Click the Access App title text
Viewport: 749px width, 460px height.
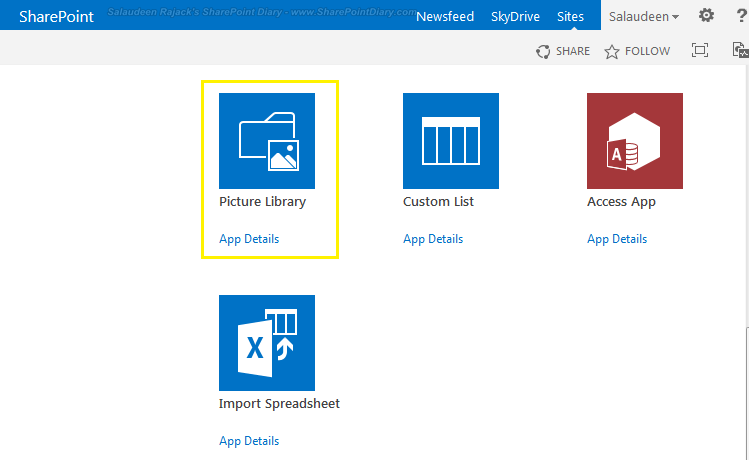621,202
